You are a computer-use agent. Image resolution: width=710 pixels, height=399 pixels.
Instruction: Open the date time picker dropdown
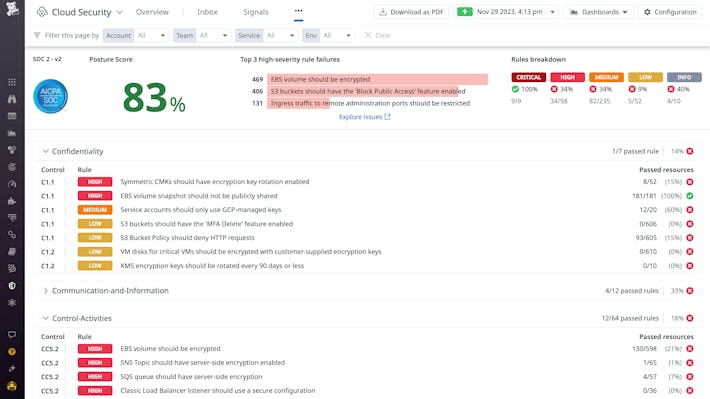[506, 12]
